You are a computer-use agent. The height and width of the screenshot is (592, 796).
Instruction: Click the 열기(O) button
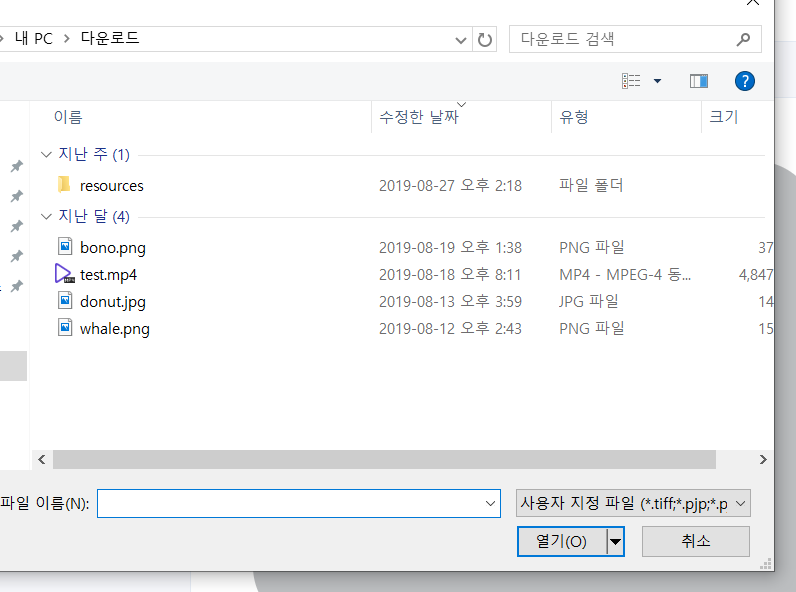coord(562,542)
